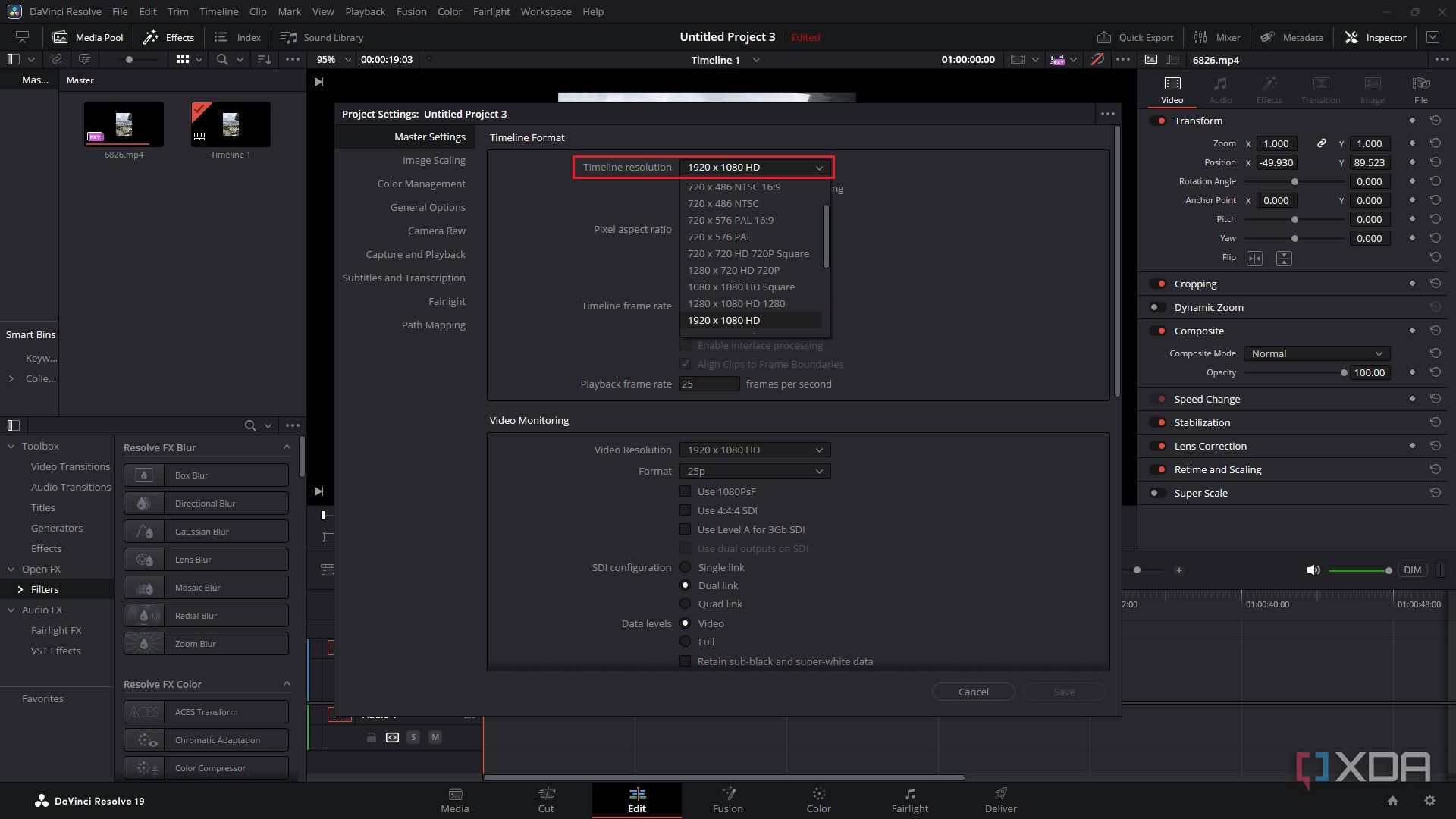Viewport: 1456px width, 819px height.
Task: Click the Mosaic Blur effect icon
Action: [x=144, y=588]
